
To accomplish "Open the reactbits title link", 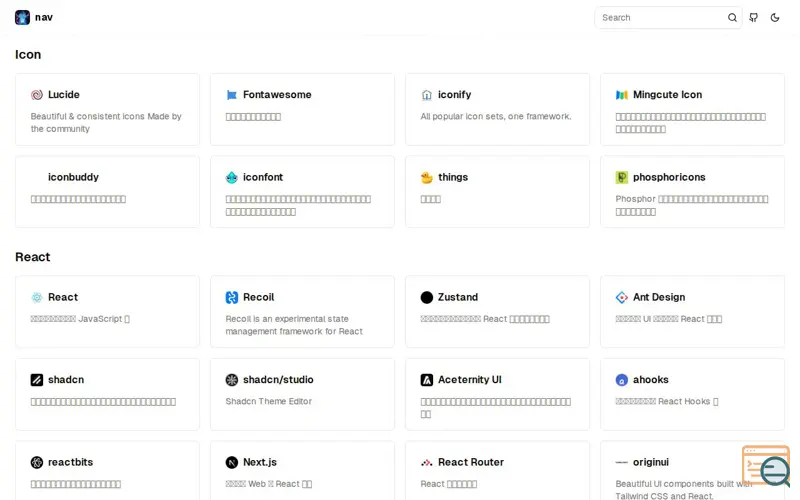I will (x=70, y=463).
